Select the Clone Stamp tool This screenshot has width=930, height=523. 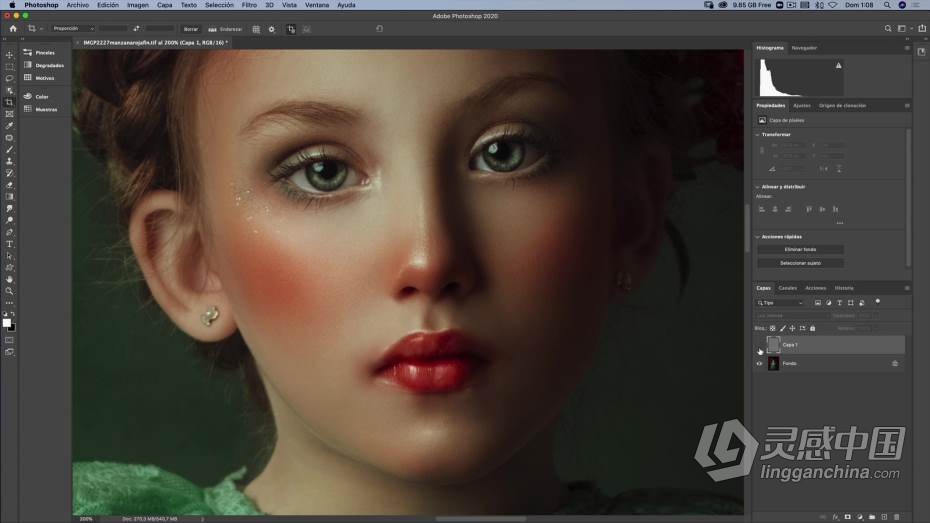pyautogui.click(x=9, y=161)
